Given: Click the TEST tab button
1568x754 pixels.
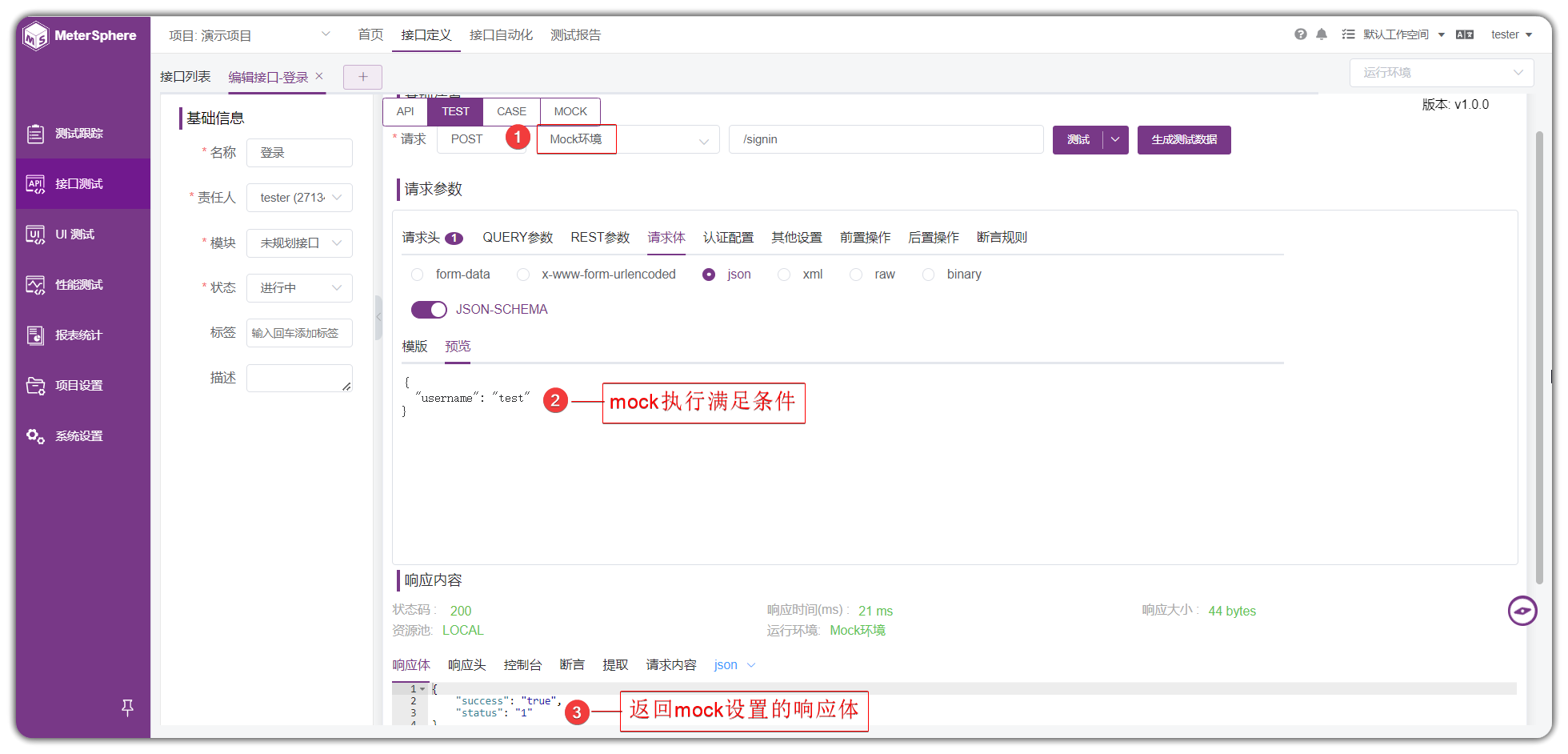Looking at the screenshot, I should [455, 111].
